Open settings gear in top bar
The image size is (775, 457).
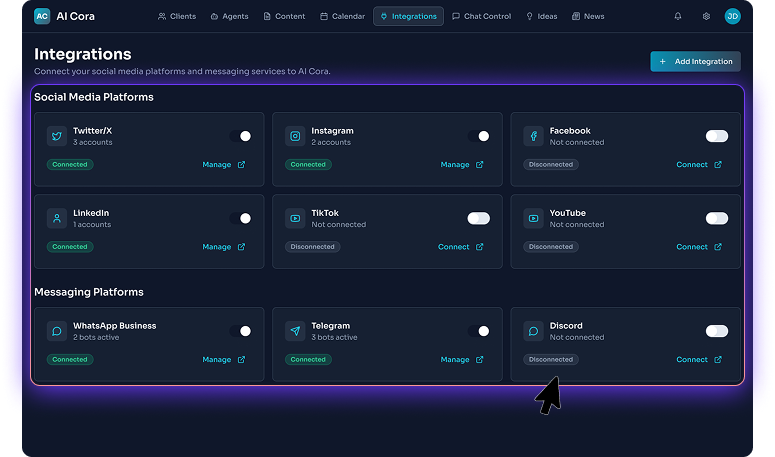(706, 16)
